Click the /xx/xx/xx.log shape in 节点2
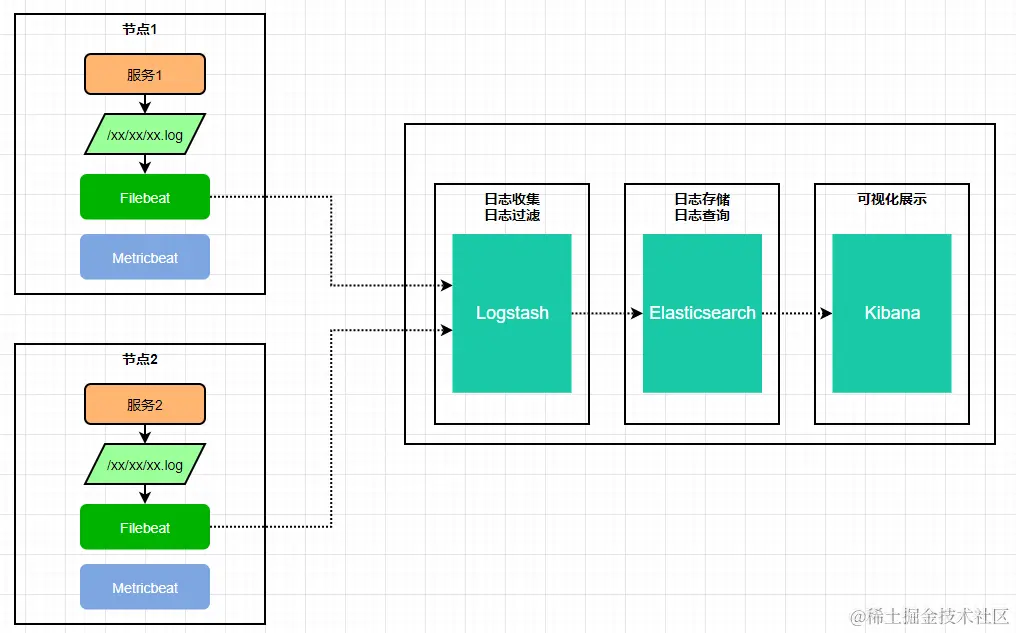The height and width of the screenshot is (633, 1016). click(144, 465)
